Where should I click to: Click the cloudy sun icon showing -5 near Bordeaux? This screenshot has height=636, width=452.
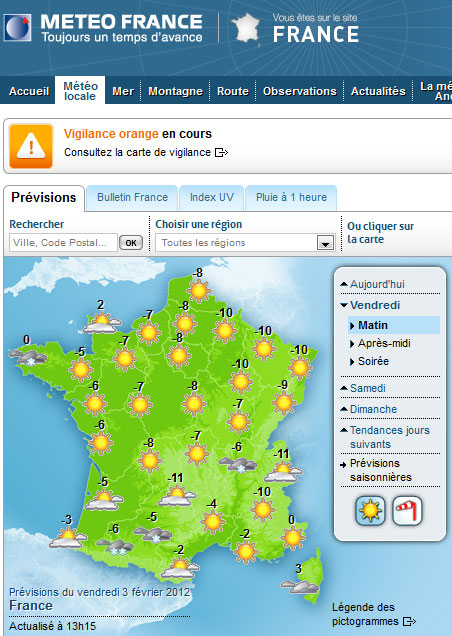point(104,500)
